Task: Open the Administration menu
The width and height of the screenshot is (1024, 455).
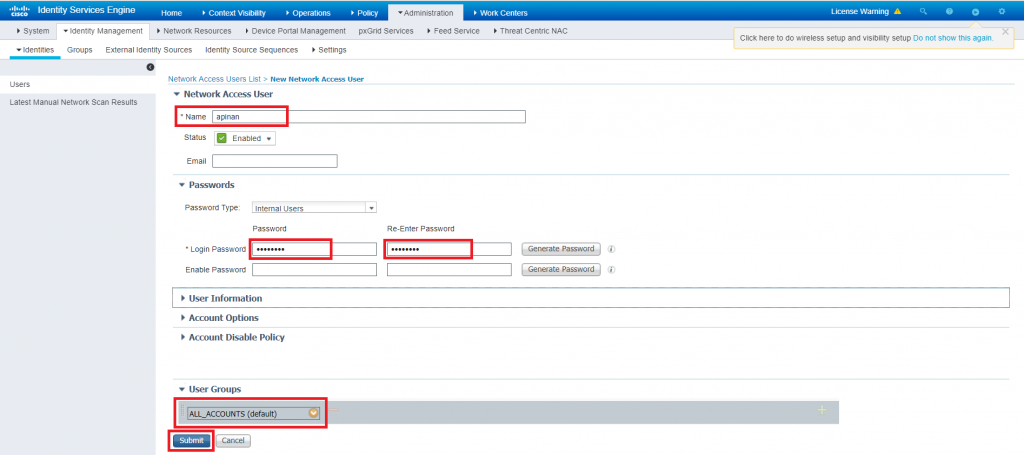Action: [x=425, y=12]
